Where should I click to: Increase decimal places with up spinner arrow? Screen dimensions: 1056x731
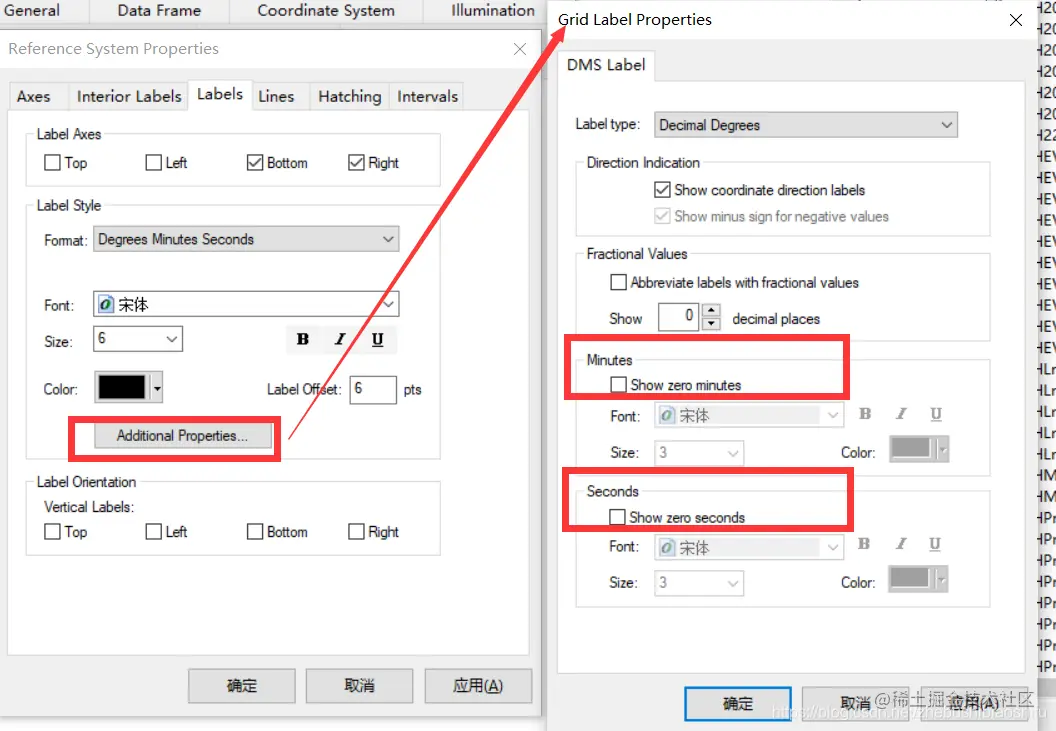pos(711,311)
